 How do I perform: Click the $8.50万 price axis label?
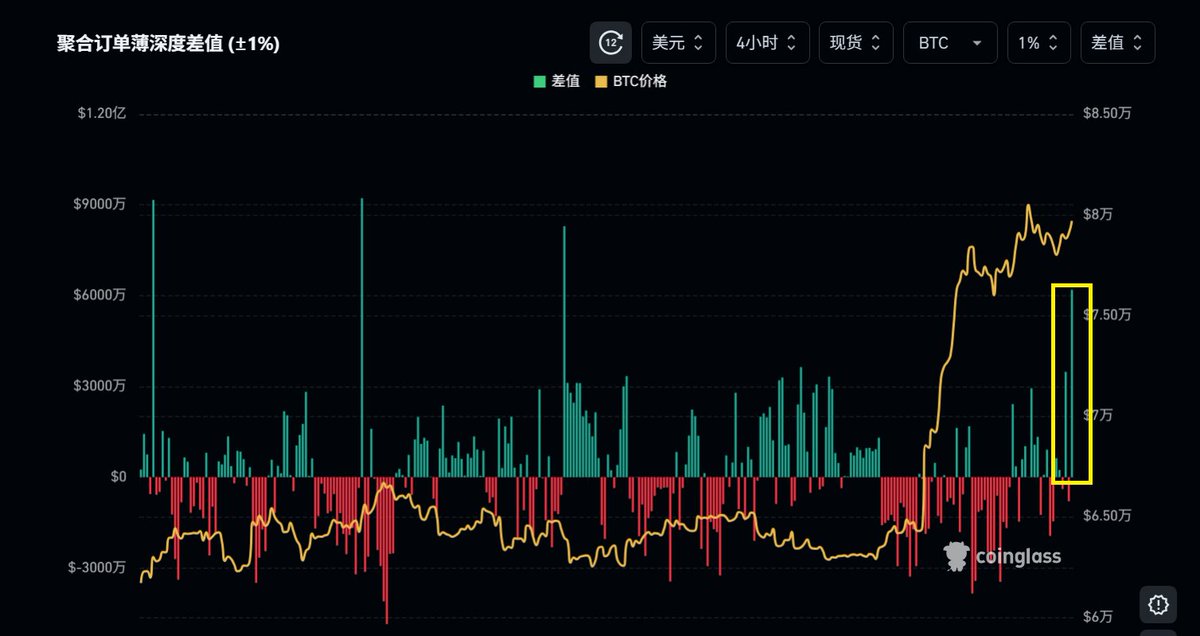[1108, 114]
